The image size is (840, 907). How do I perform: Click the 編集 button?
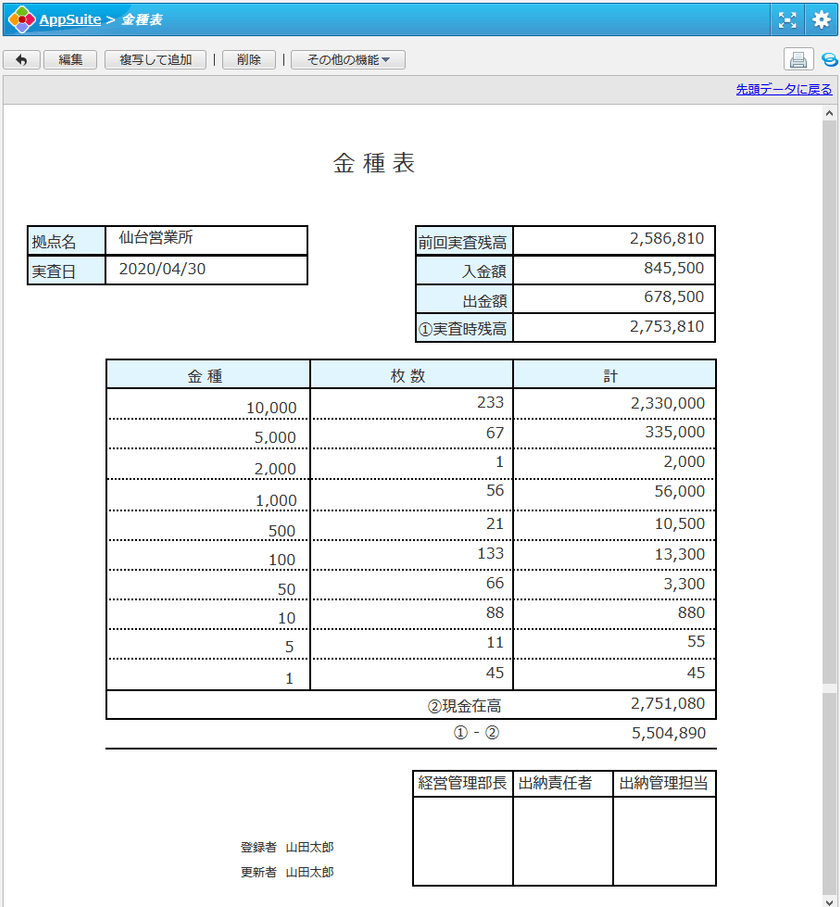click(70, 60)
